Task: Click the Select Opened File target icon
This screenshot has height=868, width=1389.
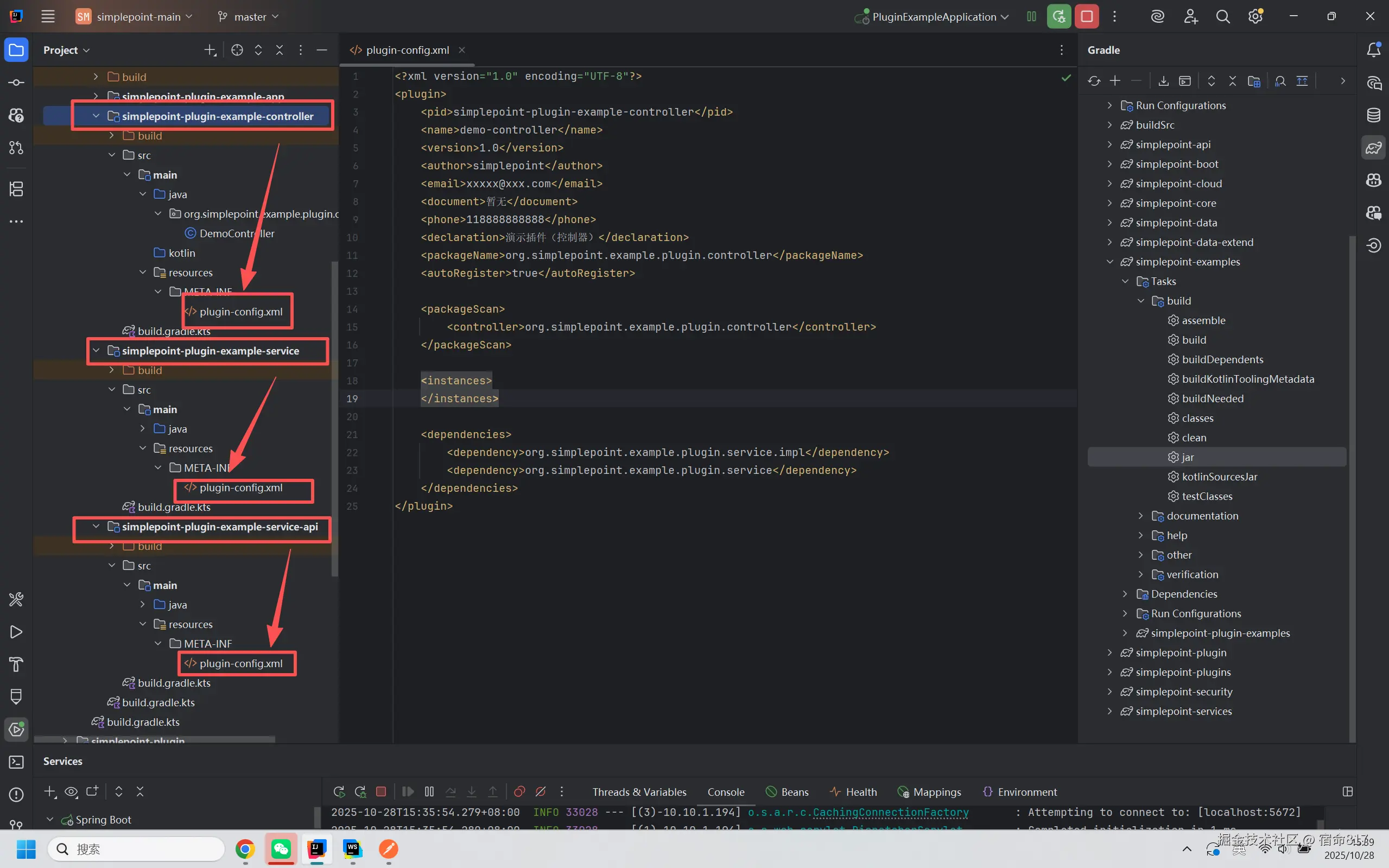Action: (x=237, y=50)
